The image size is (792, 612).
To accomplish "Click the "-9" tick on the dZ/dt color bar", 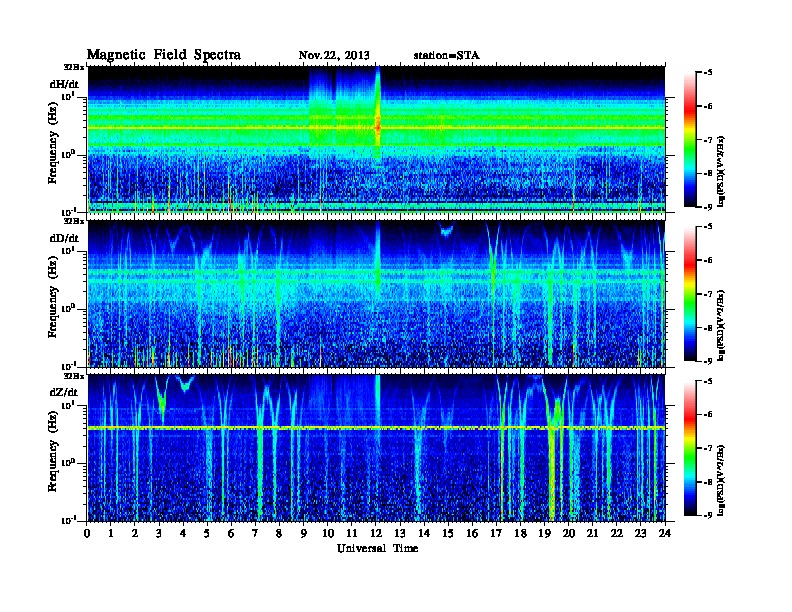I will [708, 515].
